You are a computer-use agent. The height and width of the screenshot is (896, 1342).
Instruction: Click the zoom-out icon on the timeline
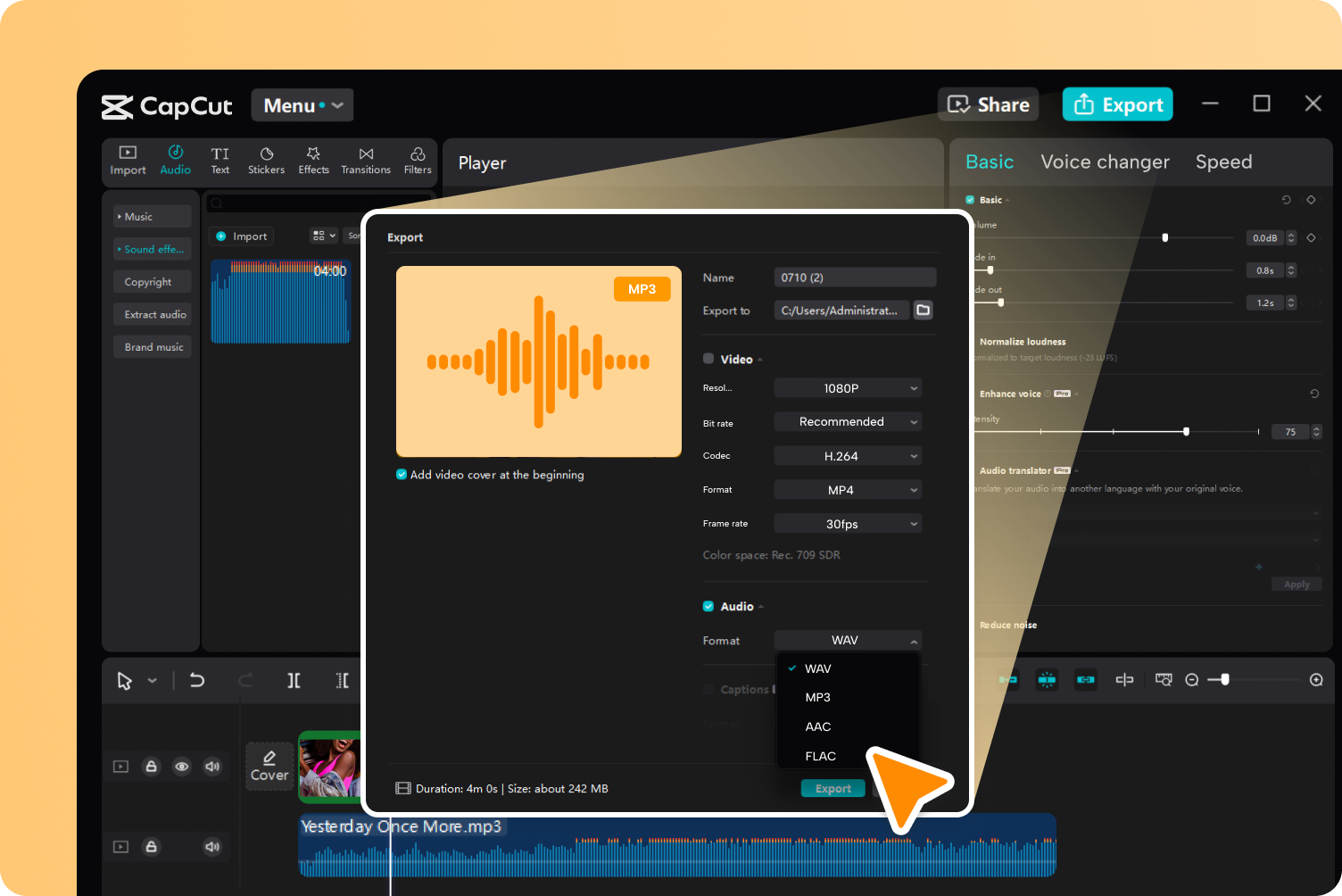click(1191, 679)
